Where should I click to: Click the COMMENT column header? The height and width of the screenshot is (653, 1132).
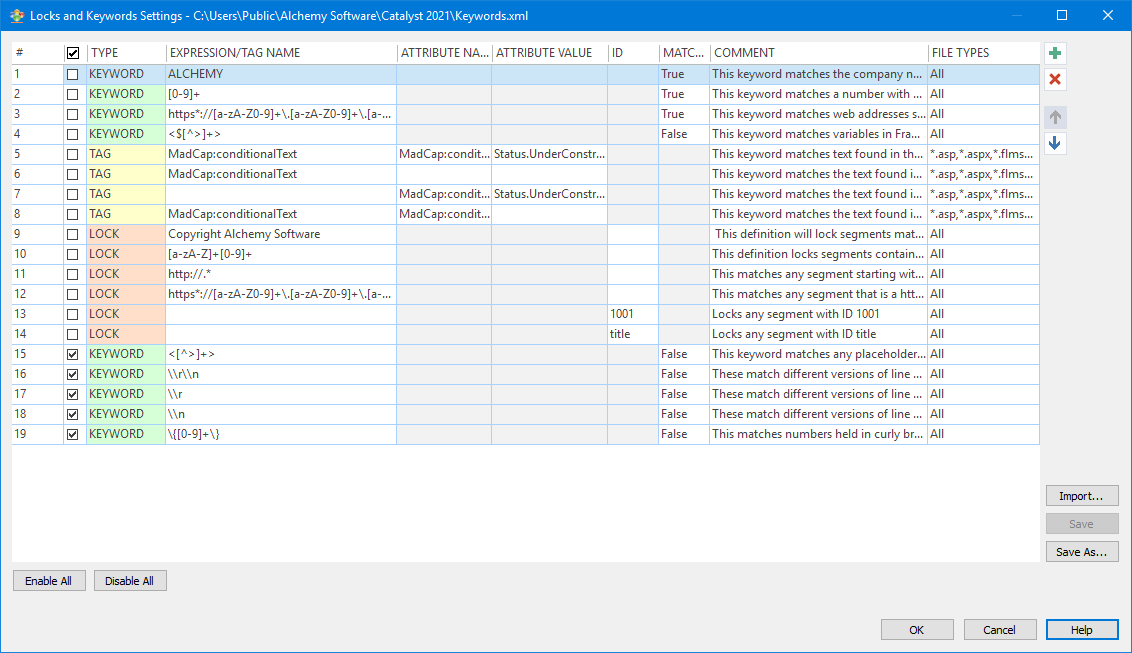(818, 53)
